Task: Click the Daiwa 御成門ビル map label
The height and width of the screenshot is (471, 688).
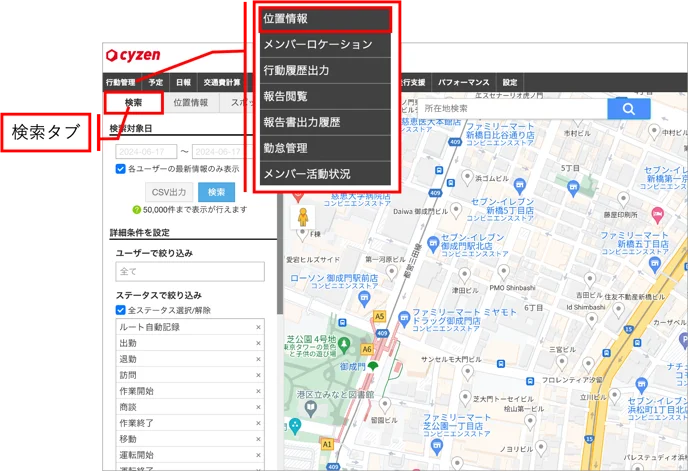Action: 420,212
